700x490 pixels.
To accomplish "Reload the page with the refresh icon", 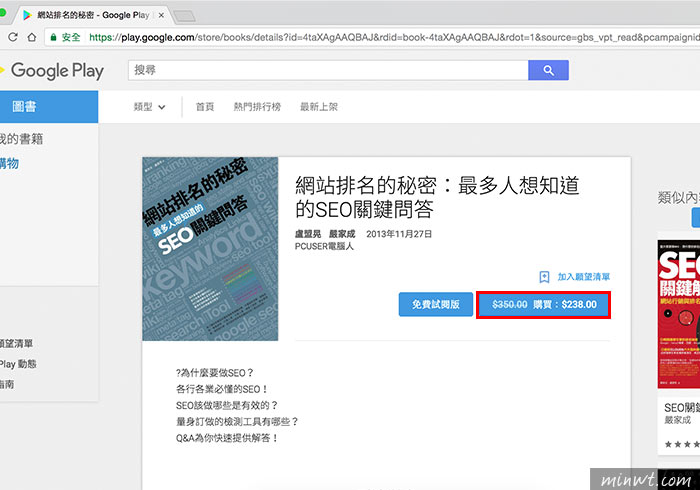I will click(x=12, y=37).
